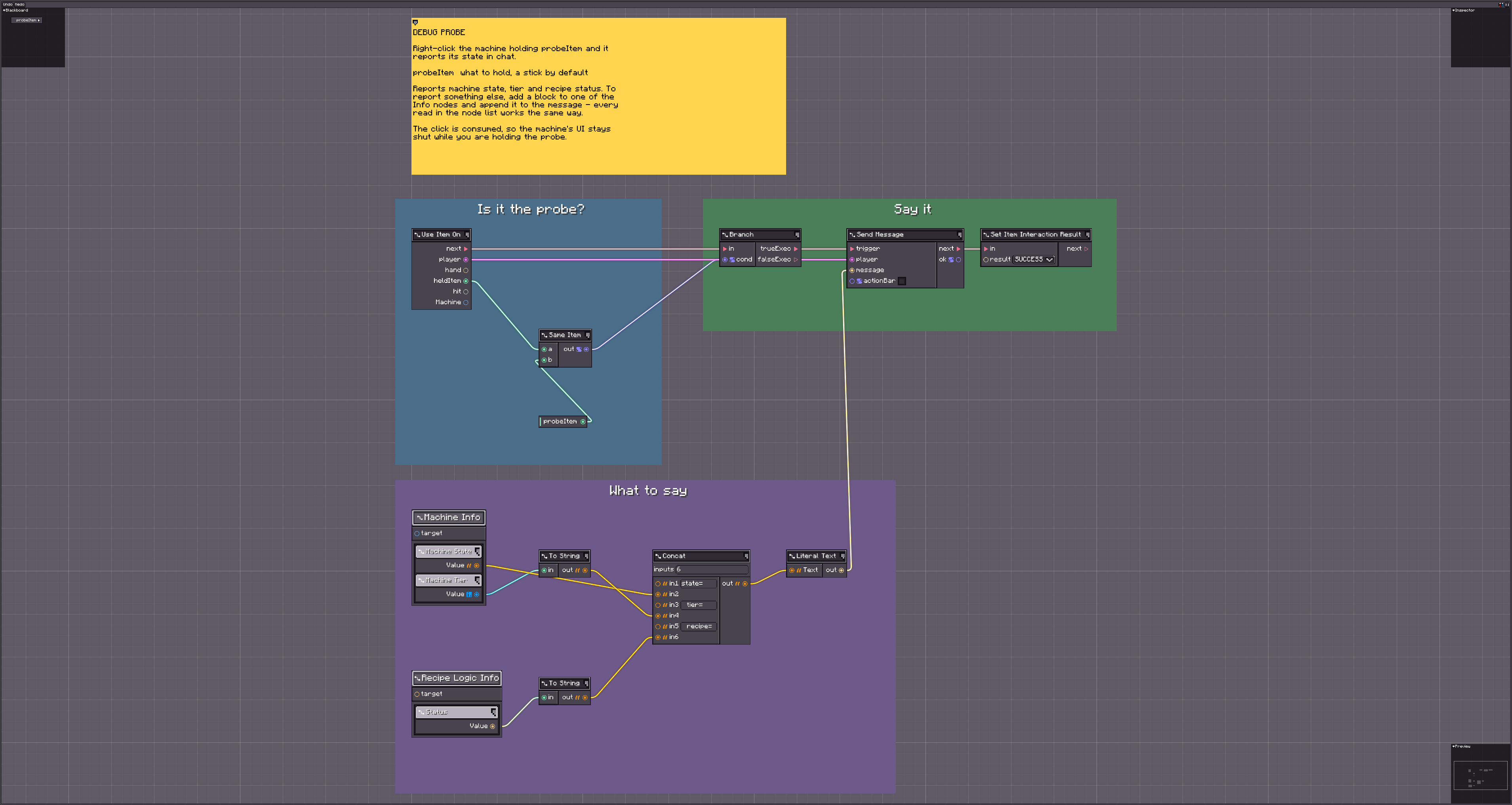Collapse the Set Item Interaction Result node

(1087, 235)
